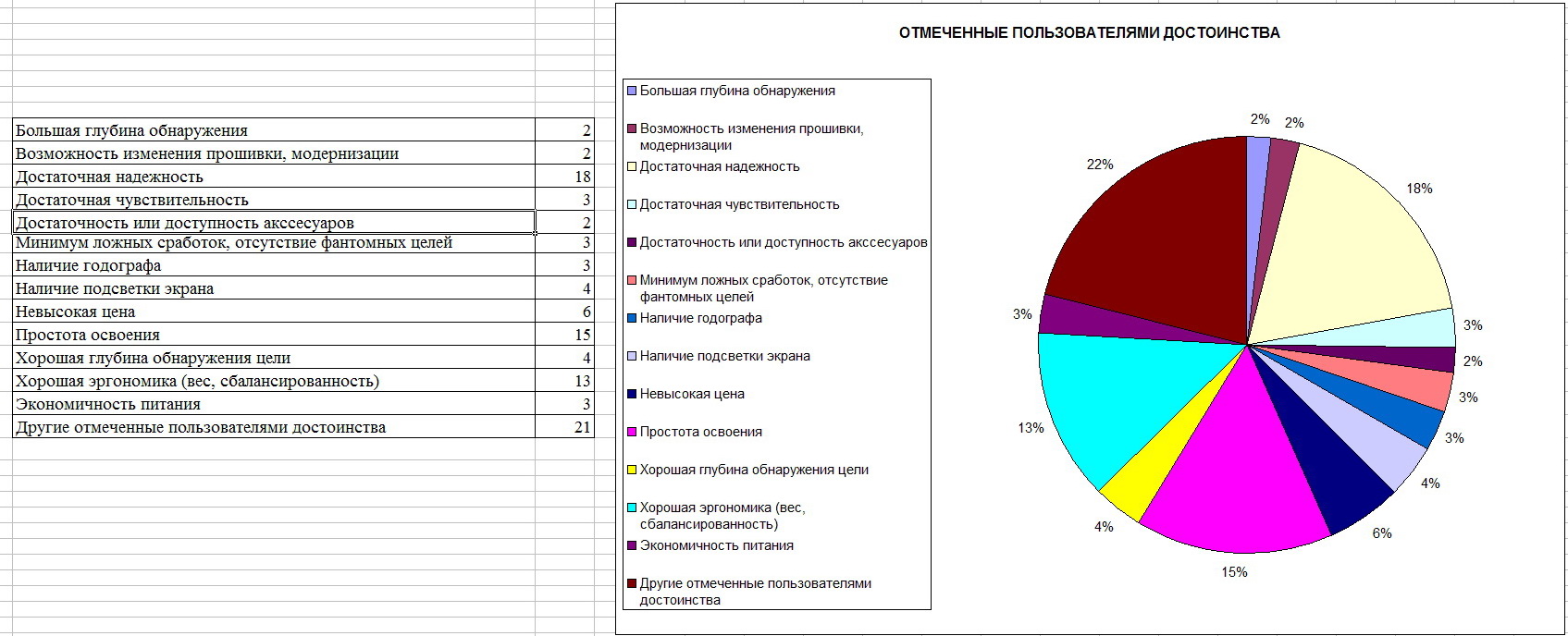
Task: Click the legend swatch for Достаточная надежность
Action: (x=632, y=167)
